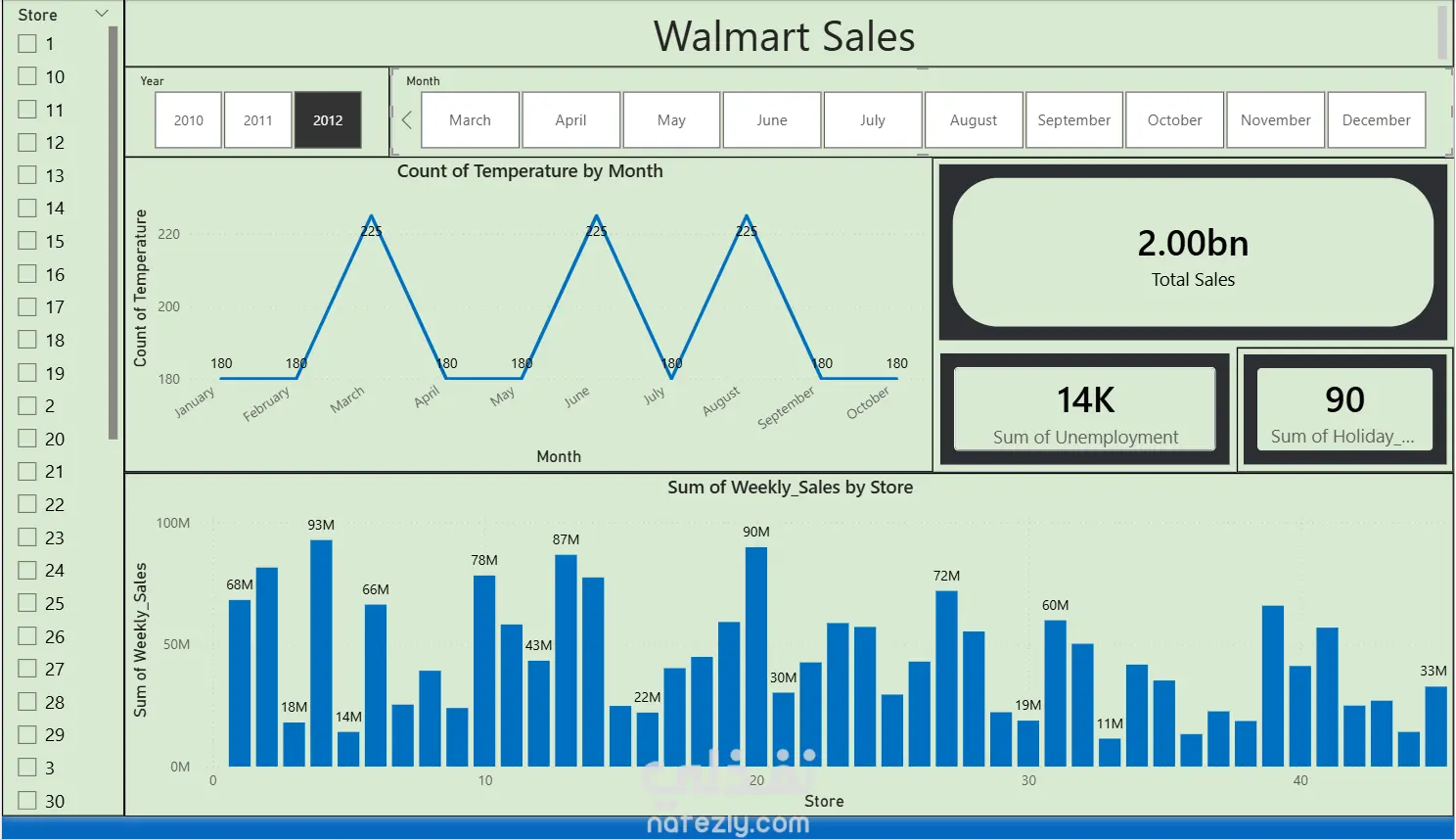
Task: Tick the Store 11 checkbox
Action: [x=27, y=110]
